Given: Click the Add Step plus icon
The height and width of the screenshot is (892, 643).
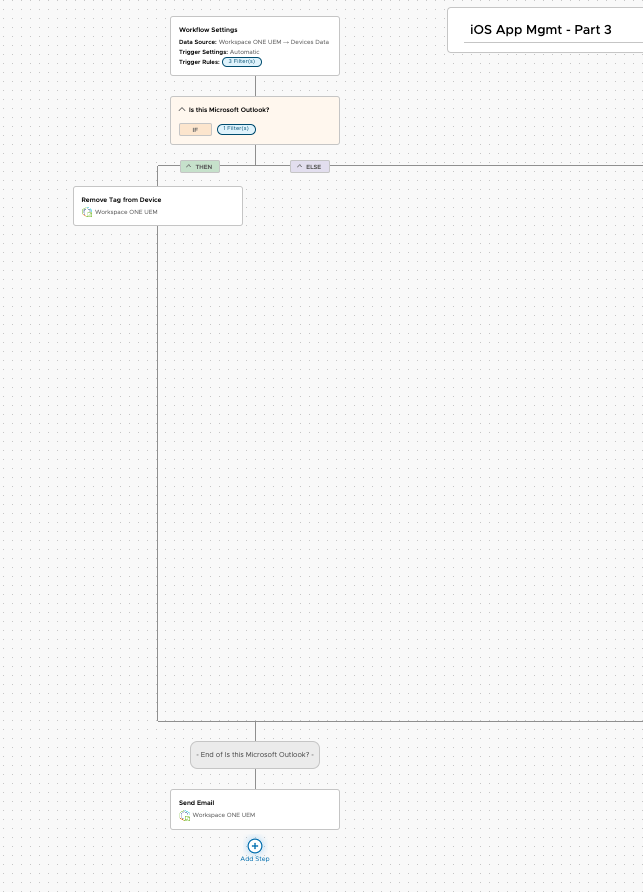Looking at the screenshot, I should (x=255, y=845).
